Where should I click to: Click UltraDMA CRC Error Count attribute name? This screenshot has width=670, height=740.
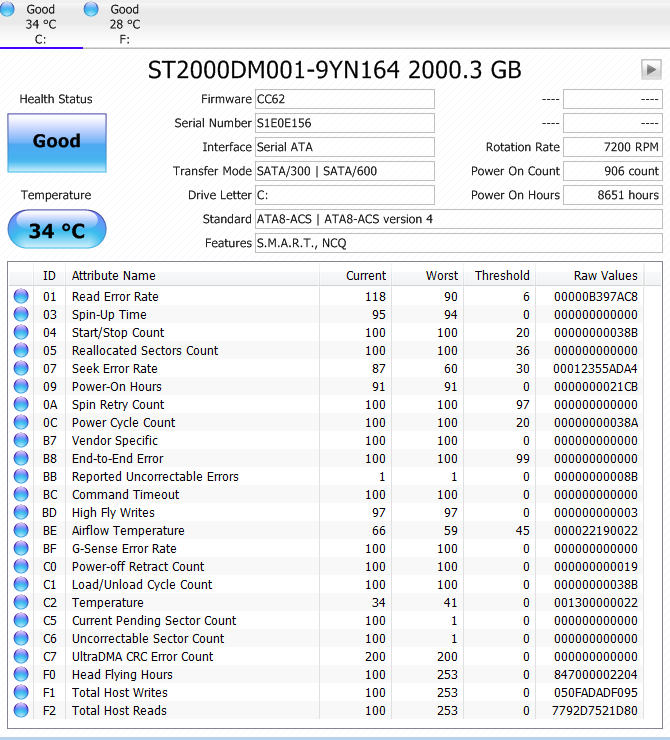(x=142, y=656)
